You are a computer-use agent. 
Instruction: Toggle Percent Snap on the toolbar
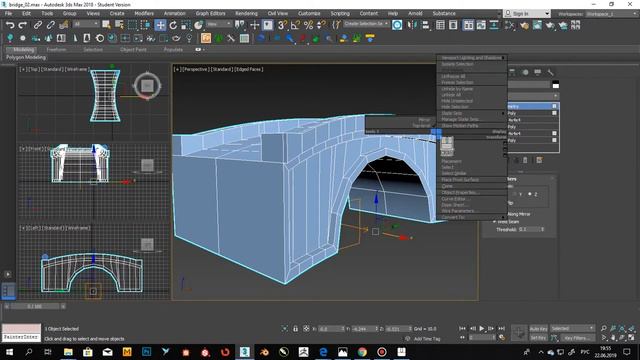[308, 25]
